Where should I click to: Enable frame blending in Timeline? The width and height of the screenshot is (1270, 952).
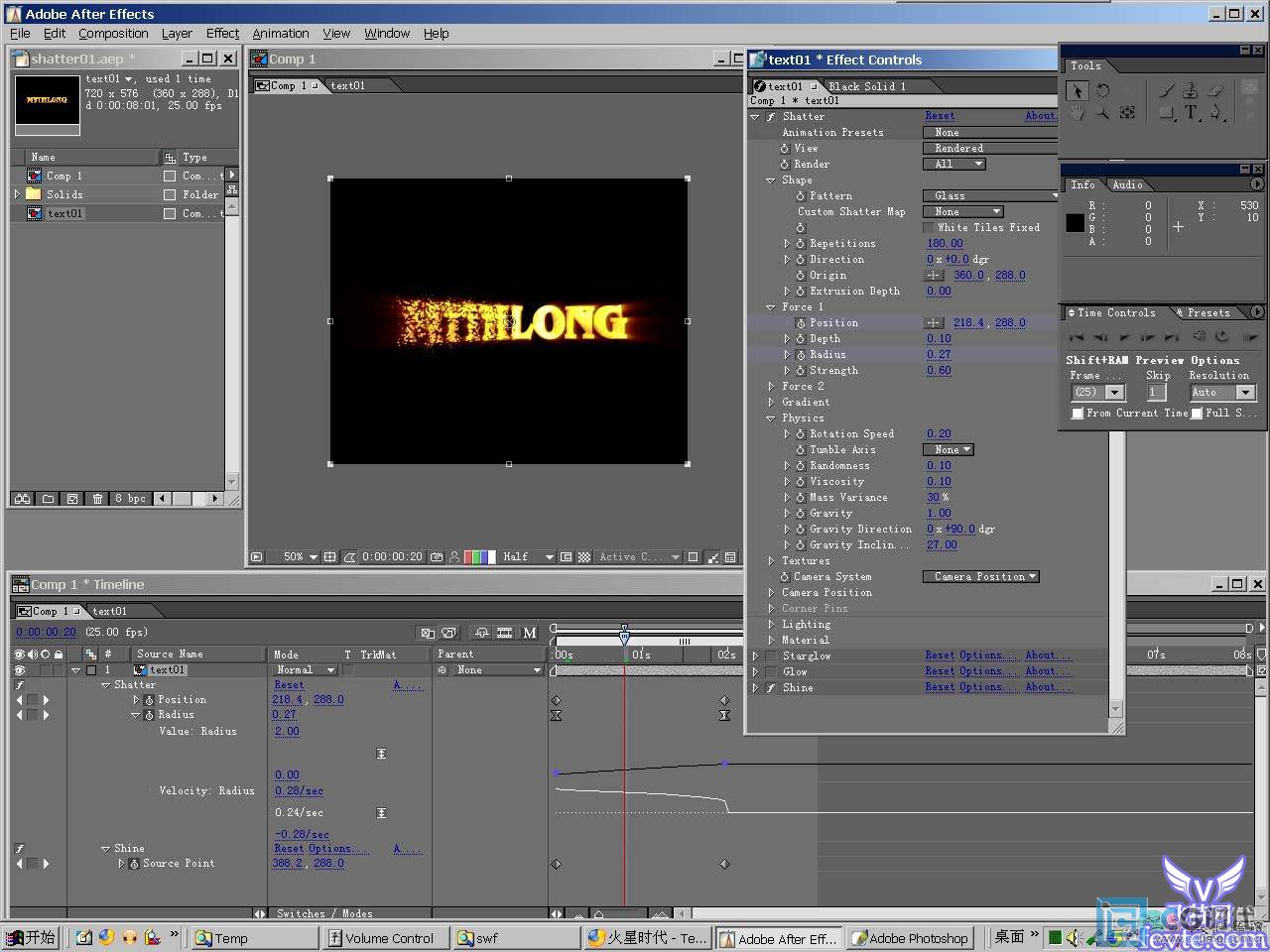(x=504, y=633)
